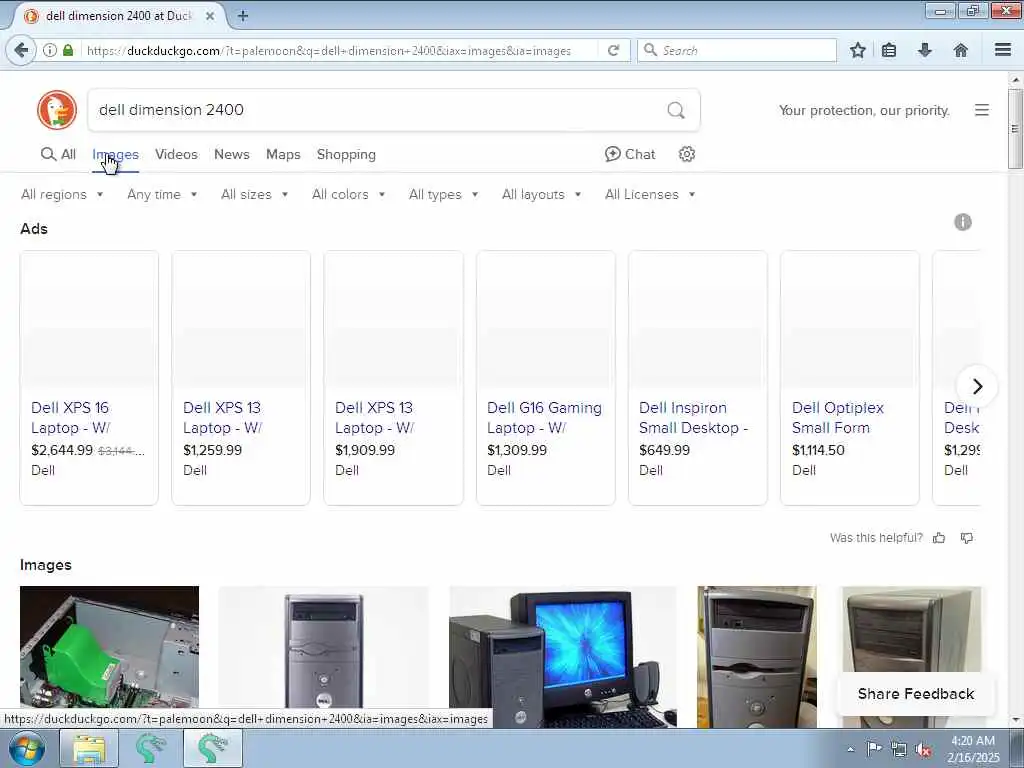Viewport: 1024px width, 768px height.
Task: Give thumbs up for ad helpfulness
Action: [x=939, y=537]
